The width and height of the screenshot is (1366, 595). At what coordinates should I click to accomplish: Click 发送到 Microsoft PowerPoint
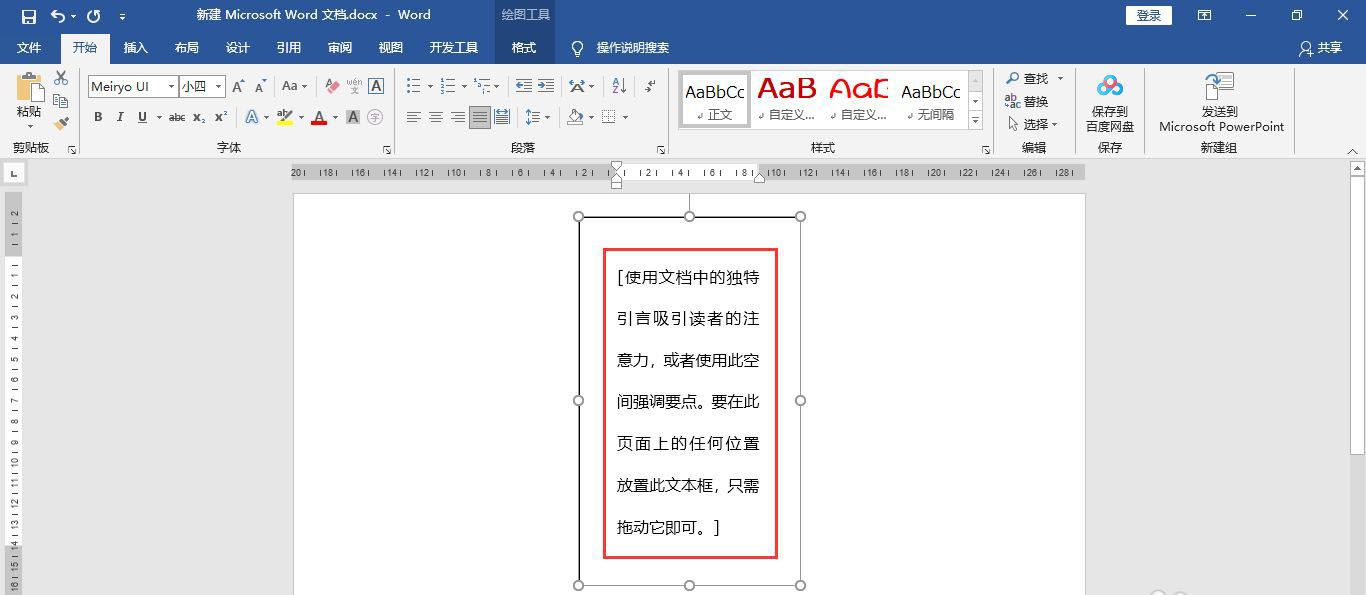tap(1220, 100)
